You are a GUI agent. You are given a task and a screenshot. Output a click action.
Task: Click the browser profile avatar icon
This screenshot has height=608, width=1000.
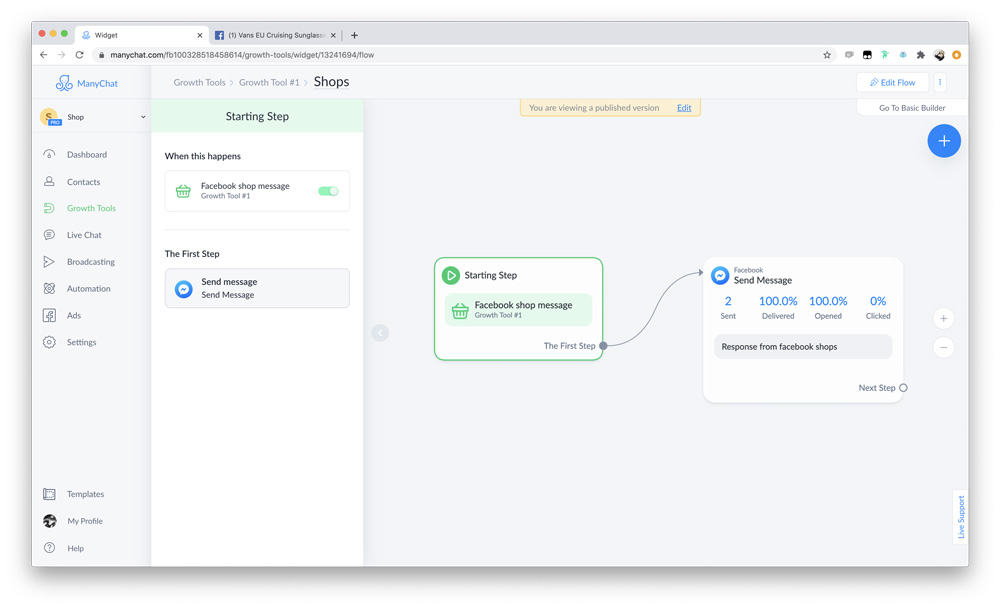click(939, 55)
